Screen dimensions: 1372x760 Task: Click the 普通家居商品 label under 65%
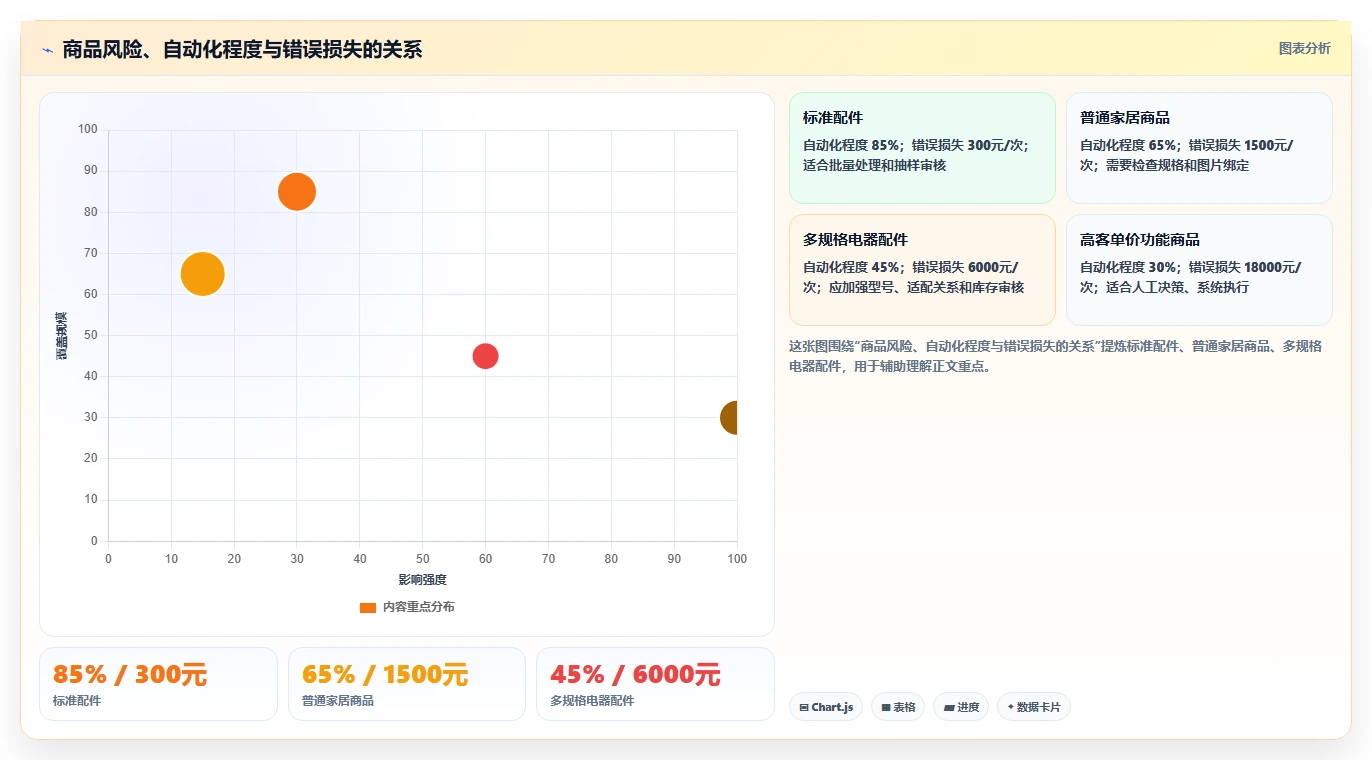tap(338, 701)
